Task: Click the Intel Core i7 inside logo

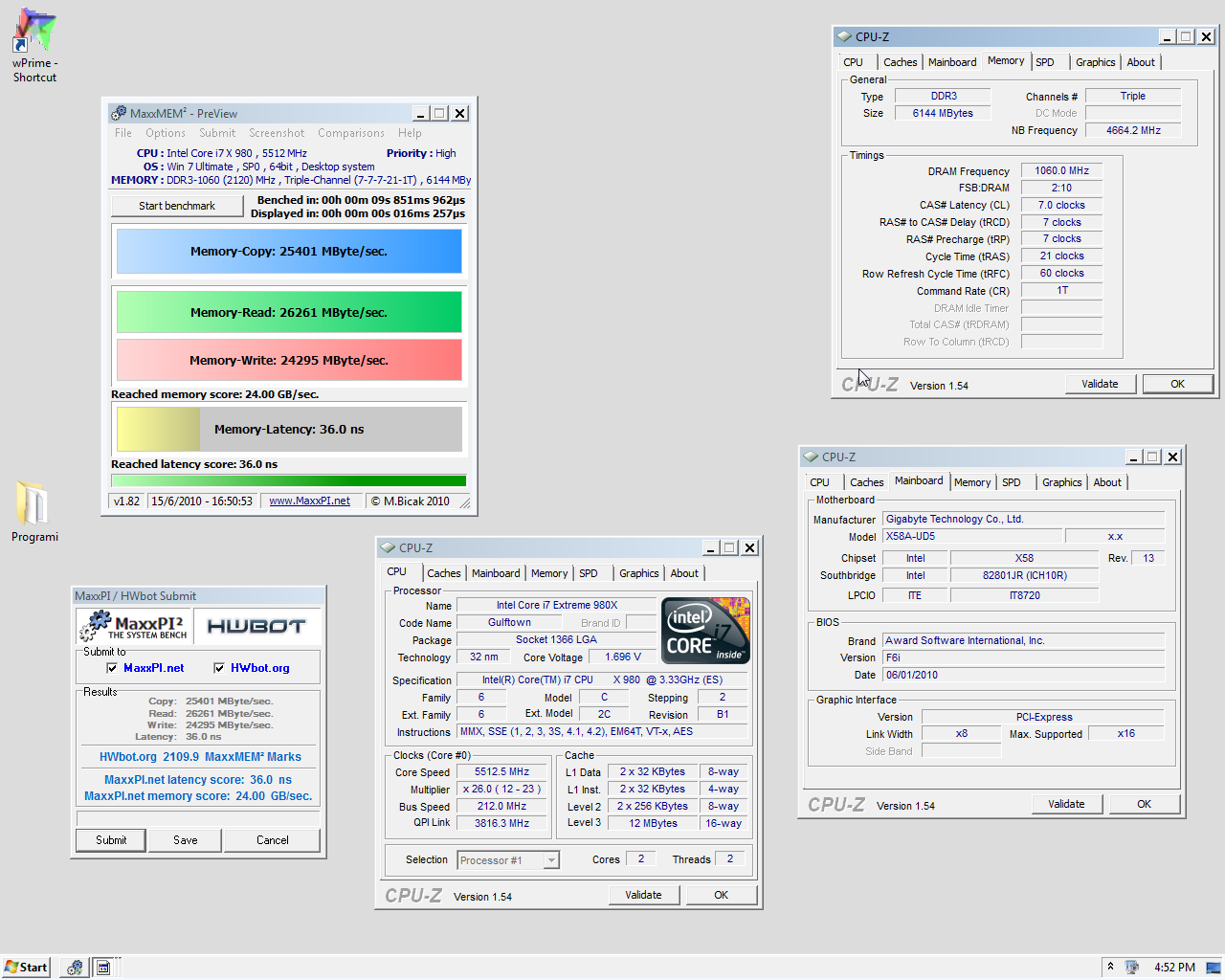Action: click(706, 631)
